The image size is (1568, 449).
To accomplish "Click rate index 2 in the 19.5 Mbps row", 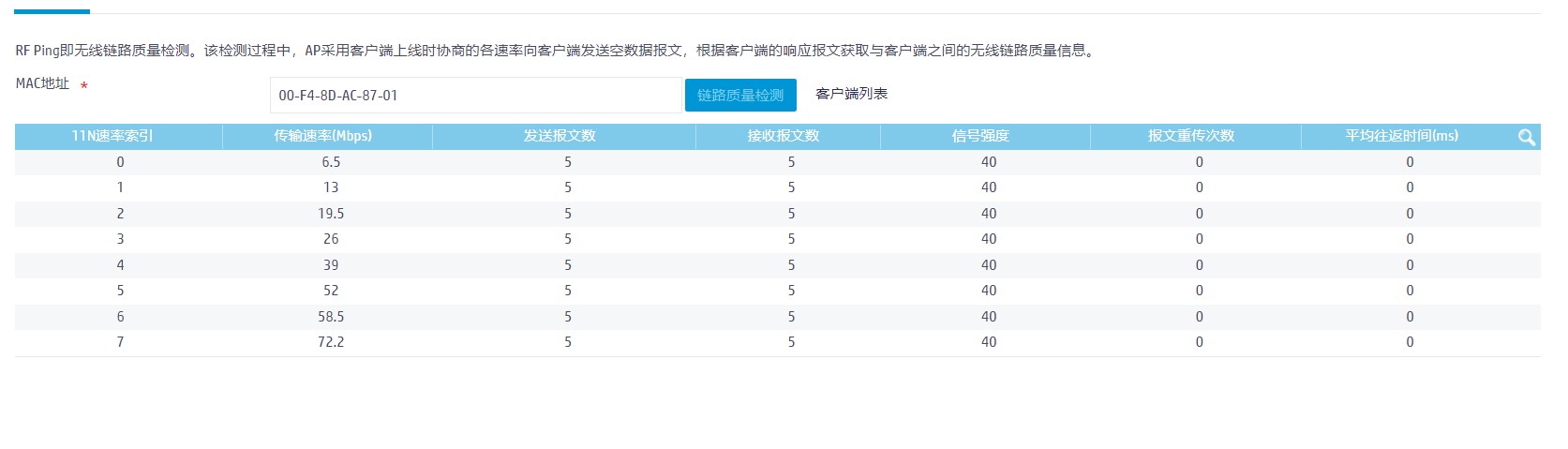I will pos(120,214).
